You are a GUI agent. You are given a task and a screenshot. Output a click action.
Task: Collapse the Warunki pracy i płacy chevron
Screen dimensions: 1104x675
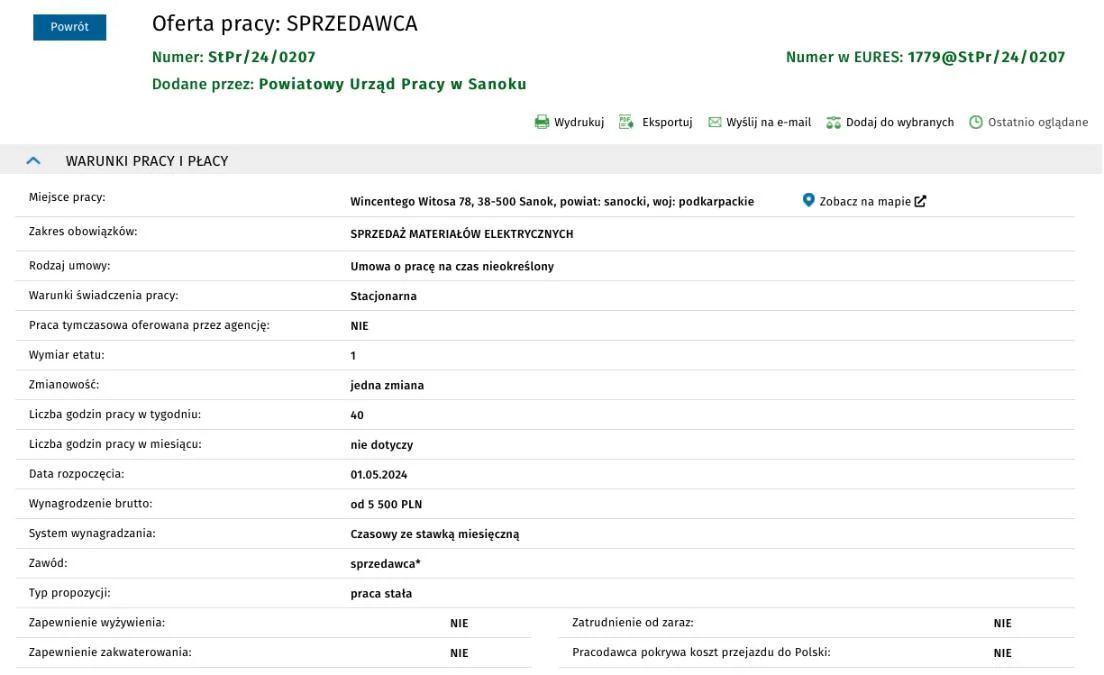33,160
